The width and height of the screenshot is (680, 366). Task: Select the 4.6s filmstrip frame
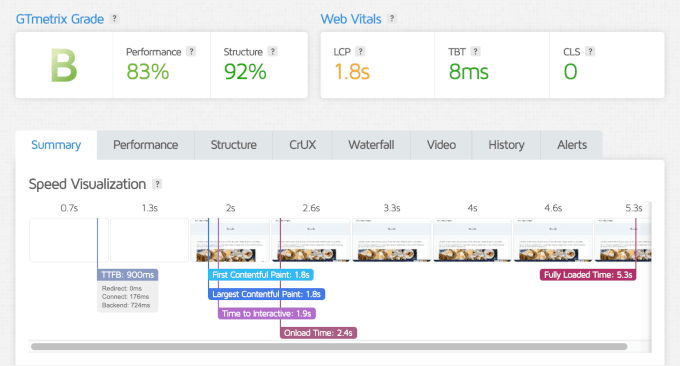coord(553,240)
